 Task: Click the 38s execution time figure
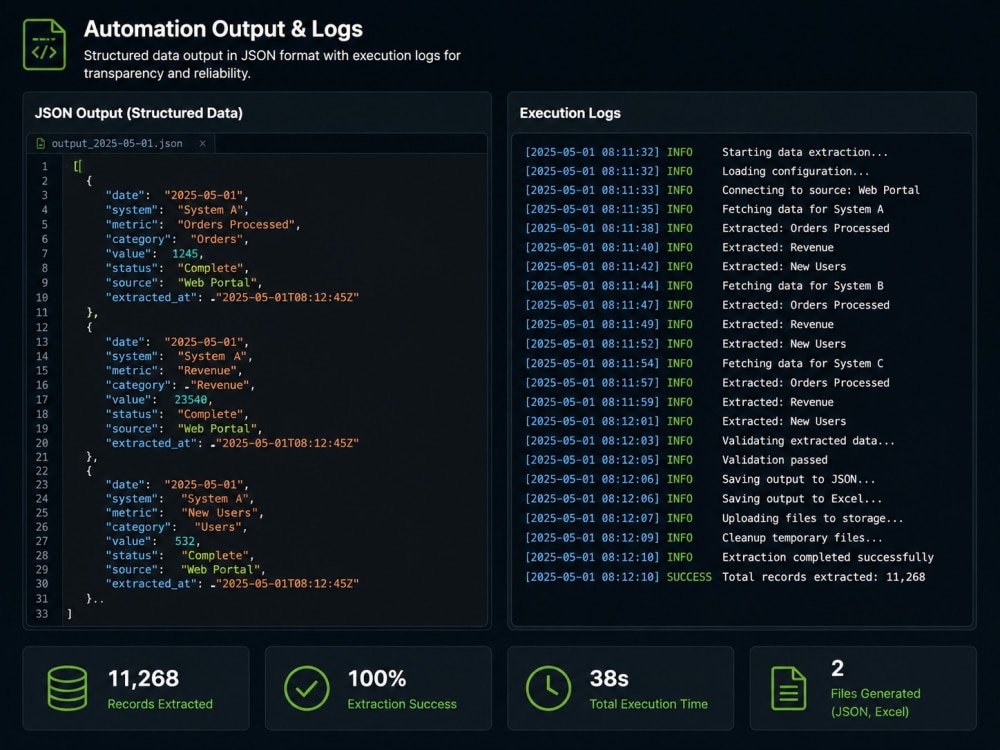(609, 679)
